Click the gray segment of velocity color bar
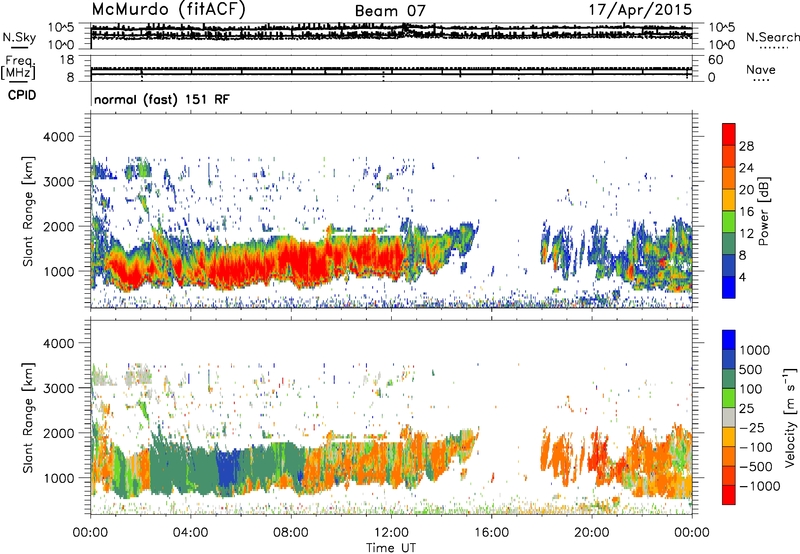Viewport: 800px width, 554px height. [729, 418]
